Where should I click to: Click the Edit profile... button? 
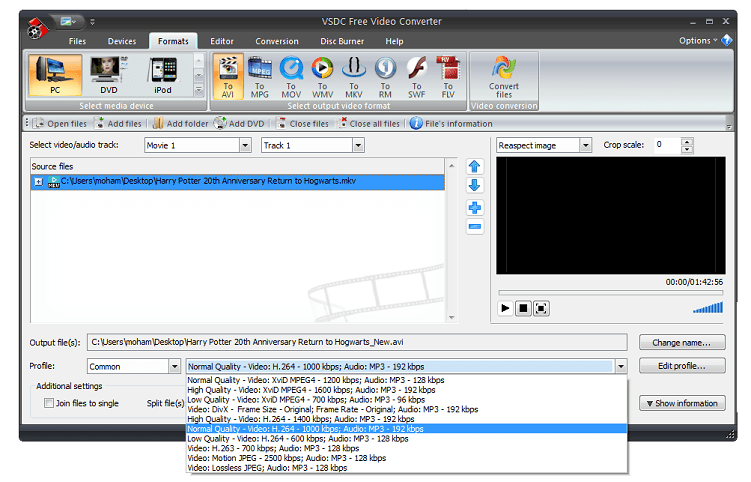(x=682, y=366)
